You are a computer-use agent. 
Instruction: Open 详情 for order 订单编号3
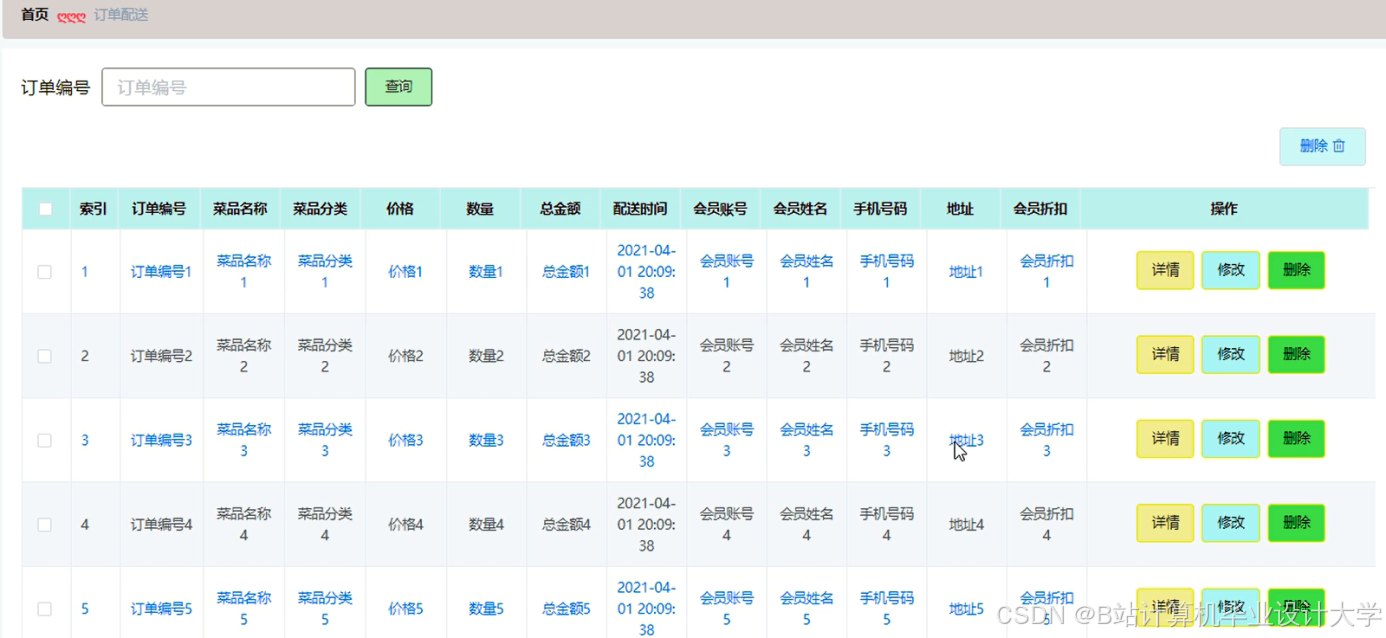[1165, 438]
